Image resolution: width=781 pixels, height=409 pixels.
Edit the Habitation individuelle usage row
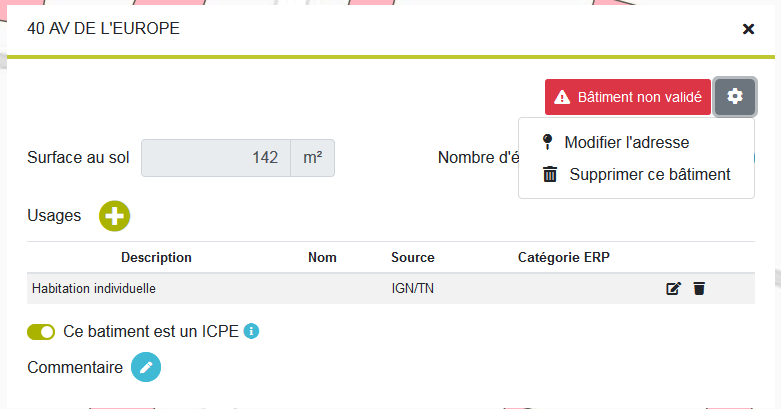coord(674,289)
